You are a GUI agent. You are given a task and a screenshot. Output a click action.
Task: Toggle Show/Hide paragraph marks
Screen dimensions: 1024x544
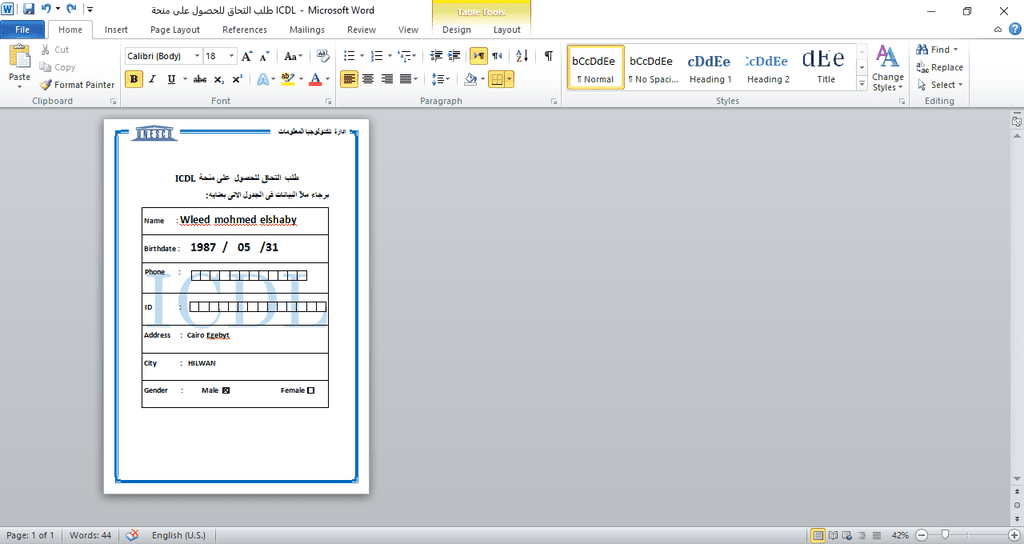pos(549,56)
